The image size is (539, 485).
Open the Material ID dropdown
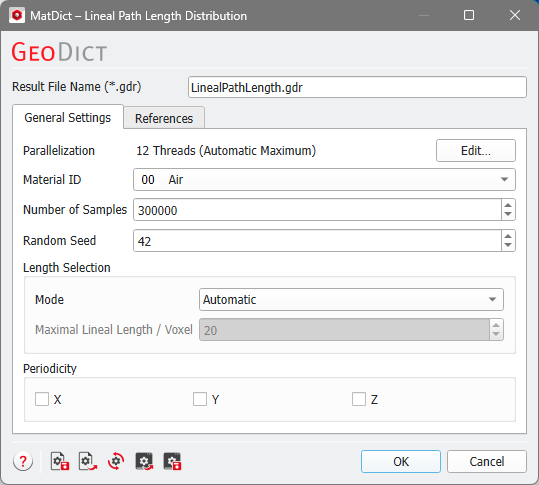(x=324, y=179)
